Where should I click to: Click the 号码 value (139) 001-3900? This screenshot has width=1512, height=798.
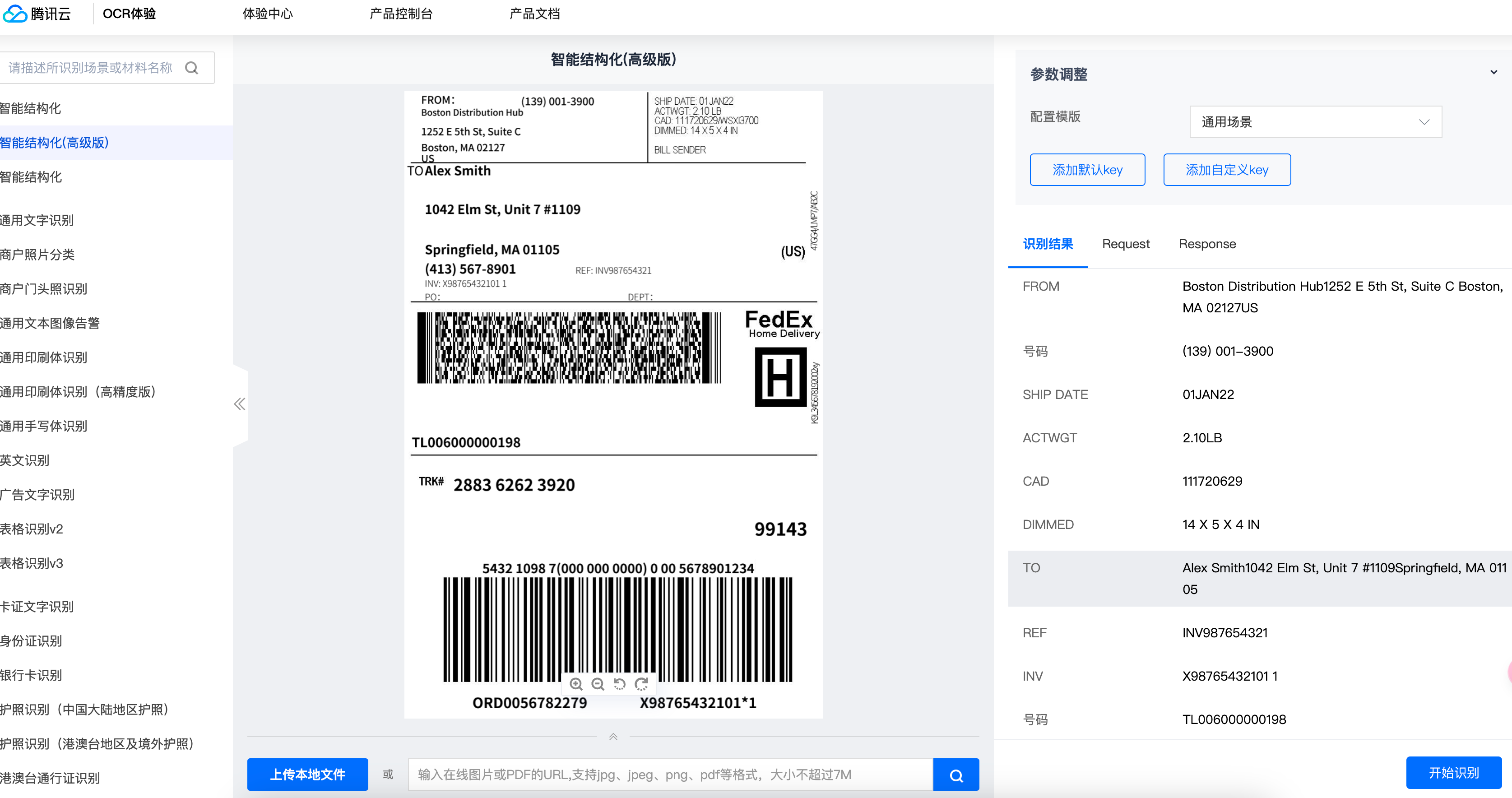click(1227, 352)
